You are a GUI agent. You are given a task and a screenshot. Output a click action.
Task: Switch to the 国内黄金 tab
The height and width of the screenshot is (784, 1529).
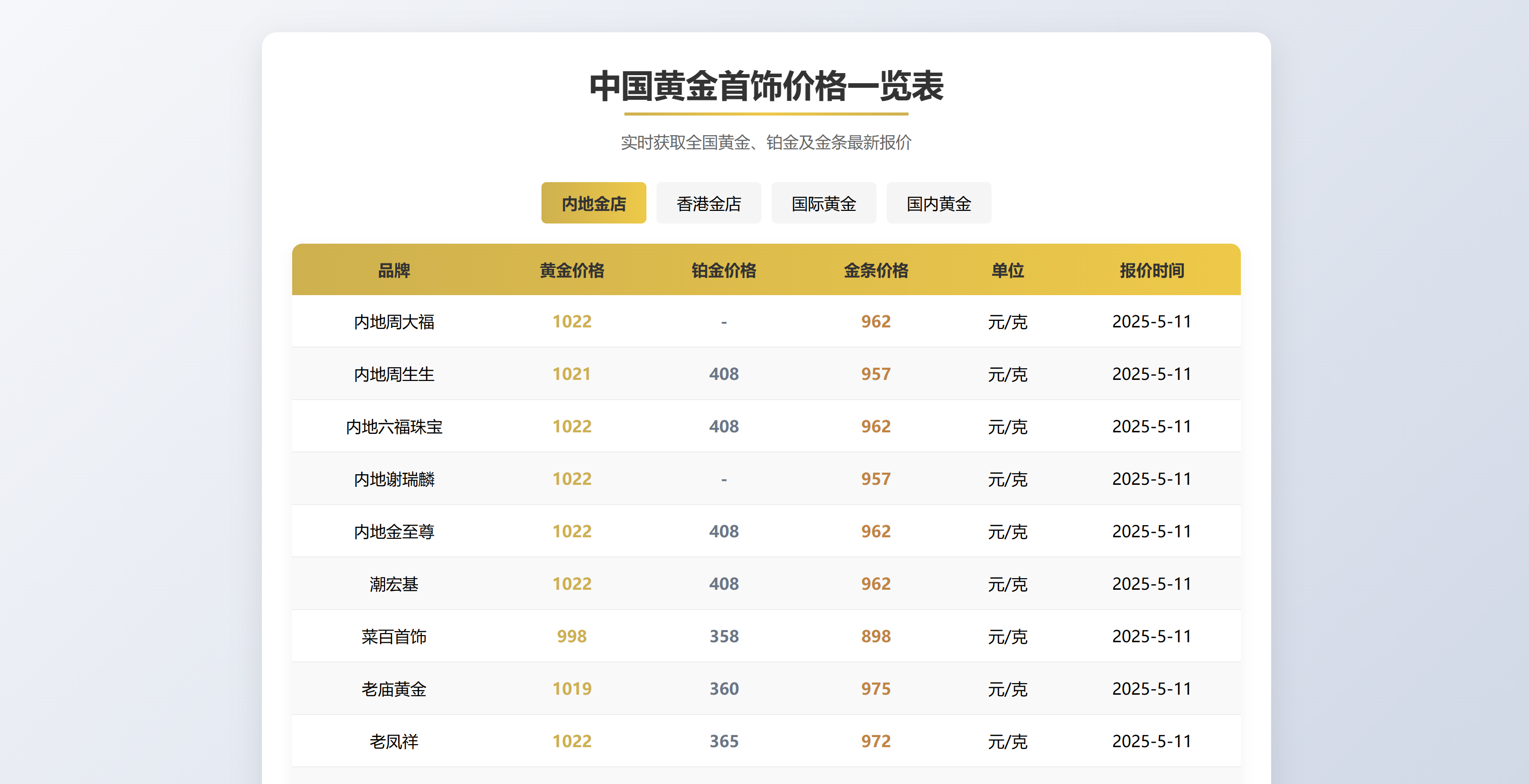pyautogui.click(x=939, y=203)
